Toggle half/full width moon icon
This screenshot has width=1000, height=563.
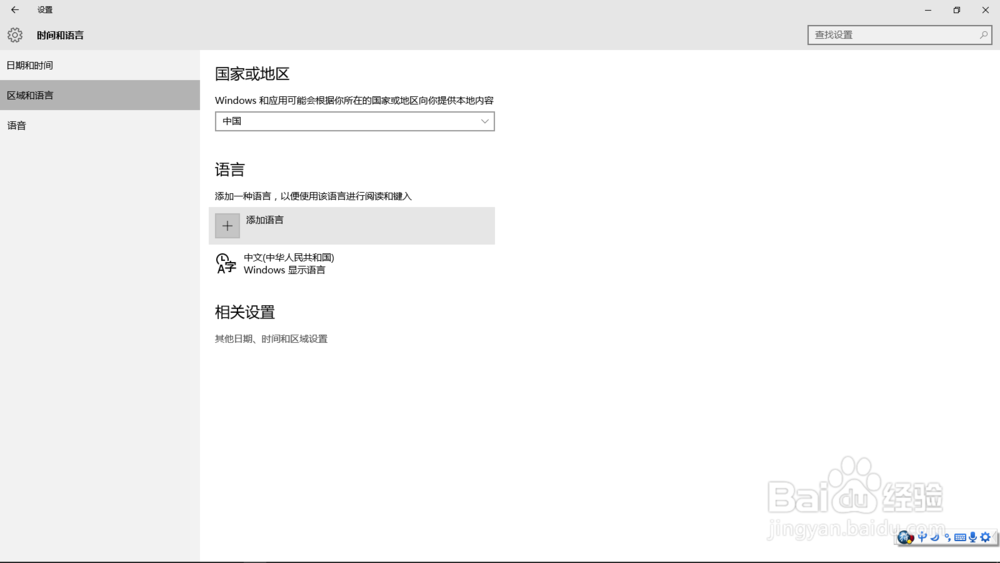coord(935,537)
